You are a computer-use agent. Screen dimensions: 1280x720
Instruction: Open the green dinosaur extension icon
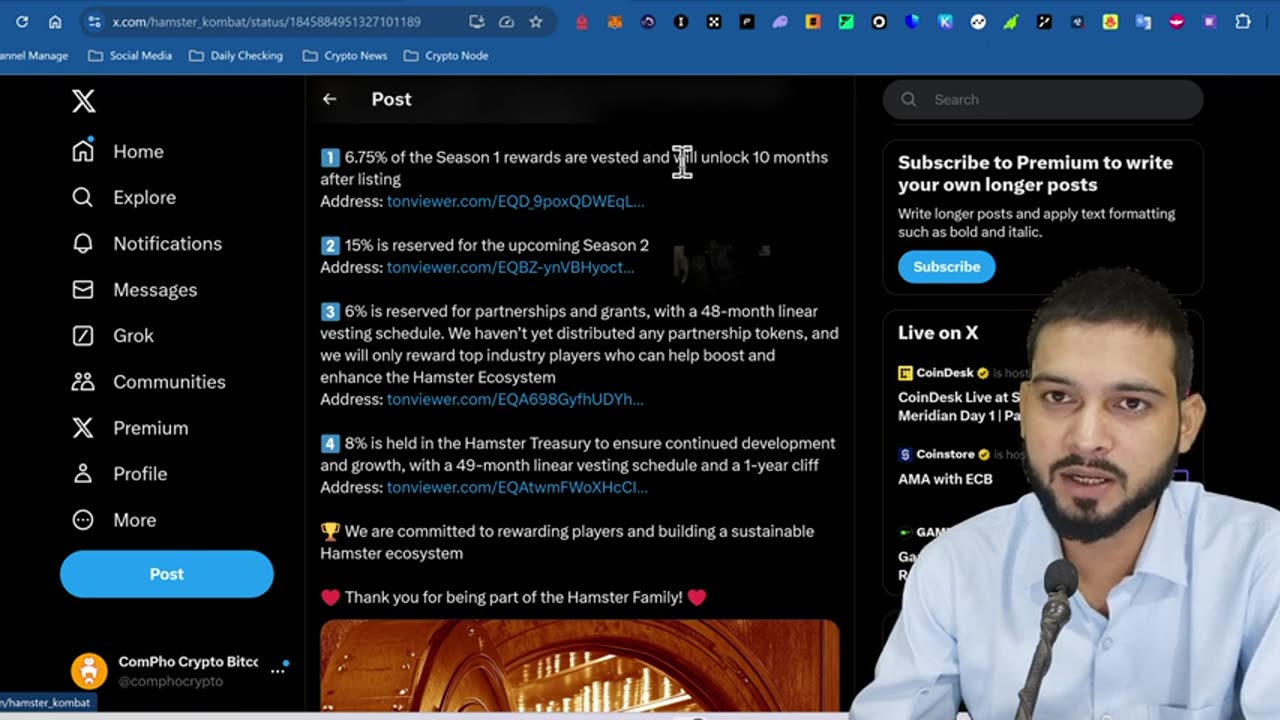pyautogui.click(x=1011, y=21)
